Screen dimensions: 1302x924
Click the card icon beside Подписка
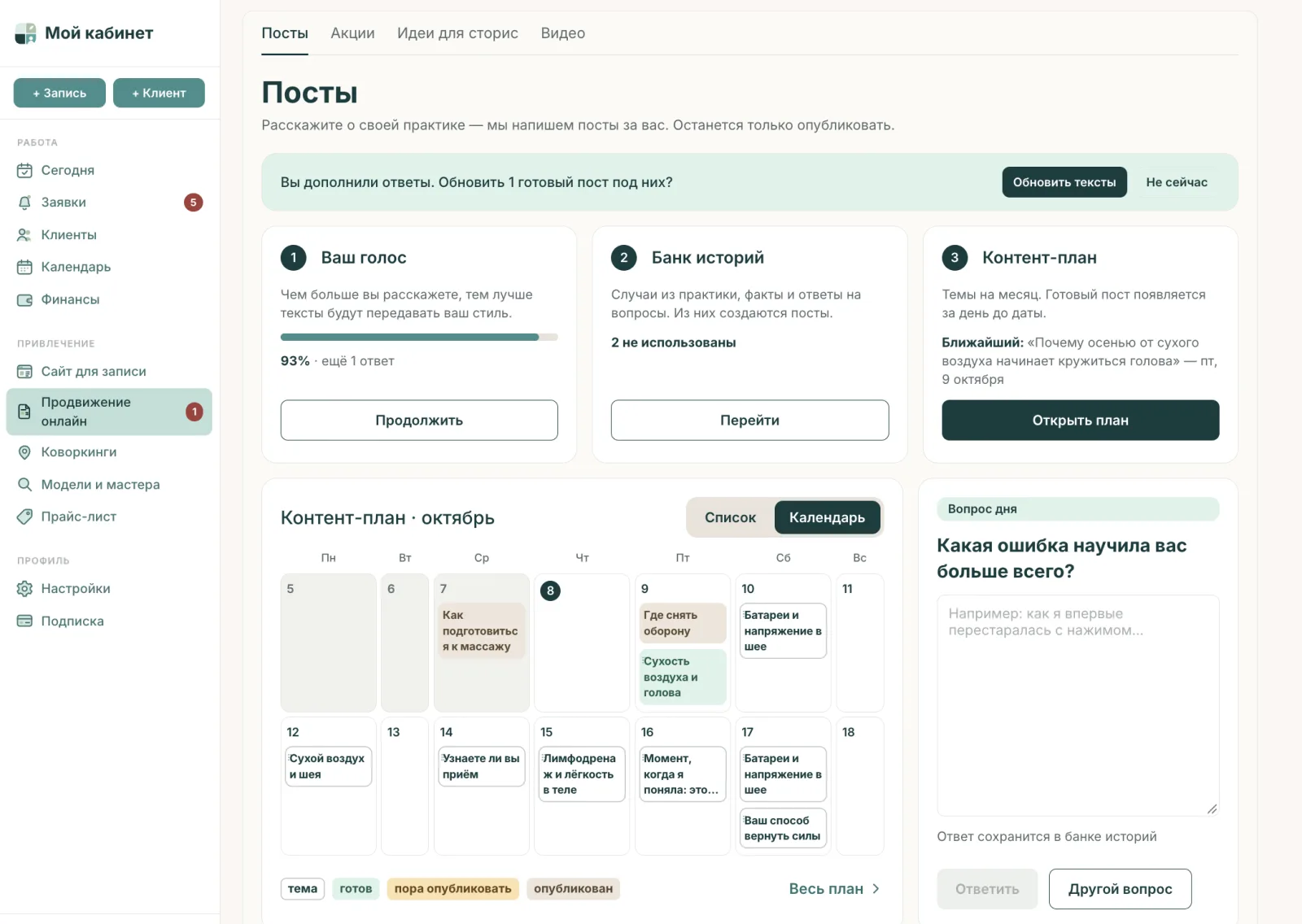coord(24,621)
